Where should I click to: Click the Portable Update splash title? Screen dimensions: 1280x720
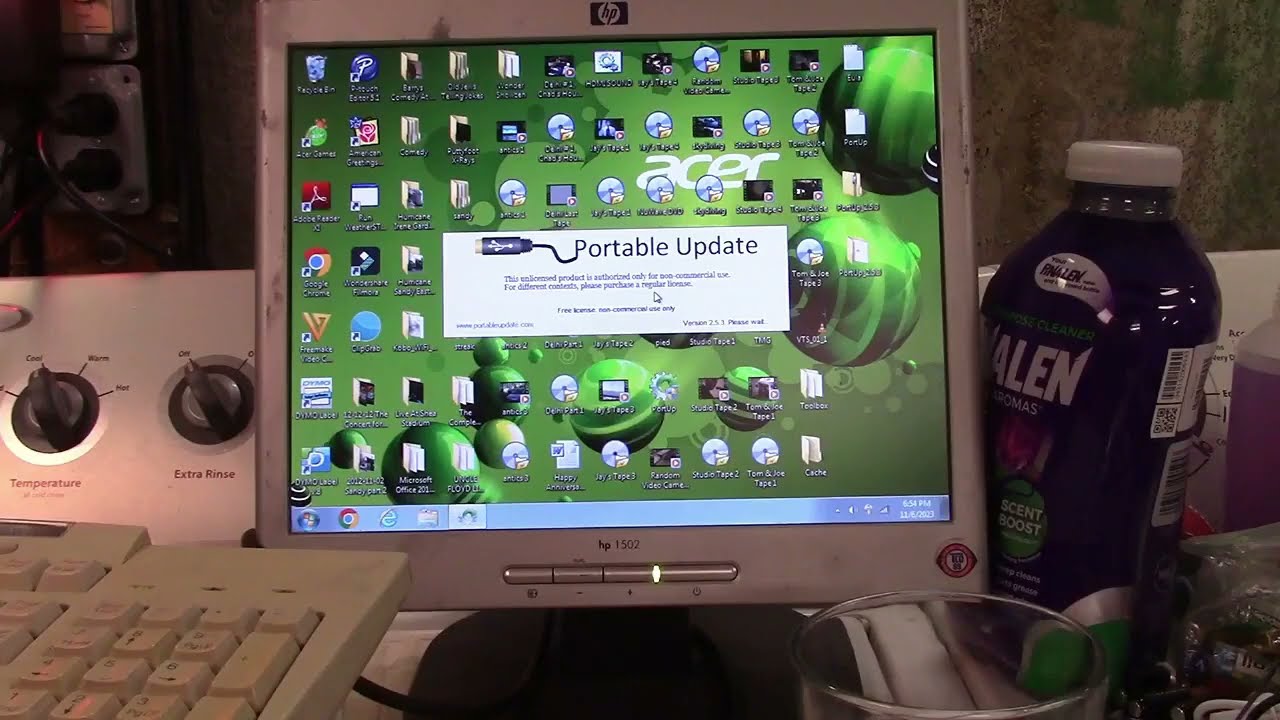[x=665, y=246]
